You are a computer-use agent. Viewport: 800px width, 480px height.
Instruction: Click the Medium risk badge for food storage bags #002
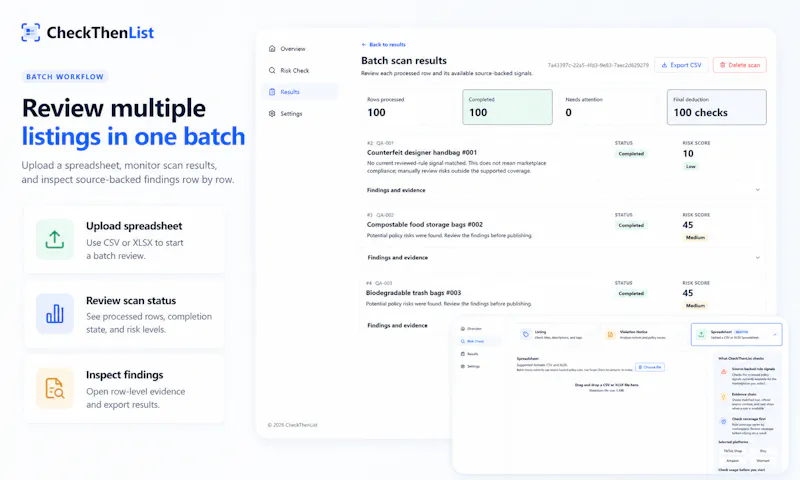pos(695,237)
